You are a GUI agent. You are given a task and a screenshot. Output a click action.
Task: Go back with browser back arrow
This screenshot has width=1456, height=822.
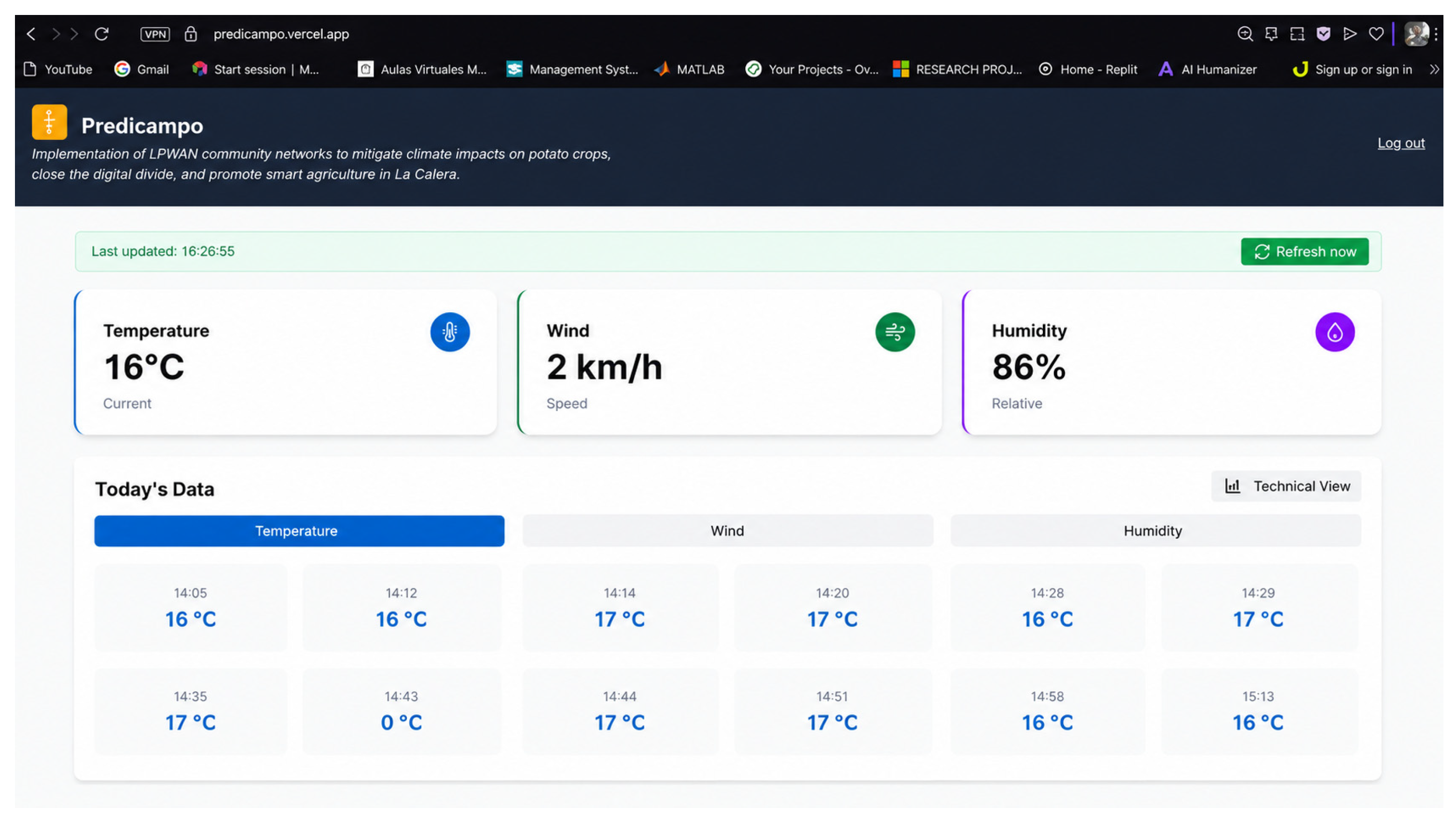click(x=31, y=34)
